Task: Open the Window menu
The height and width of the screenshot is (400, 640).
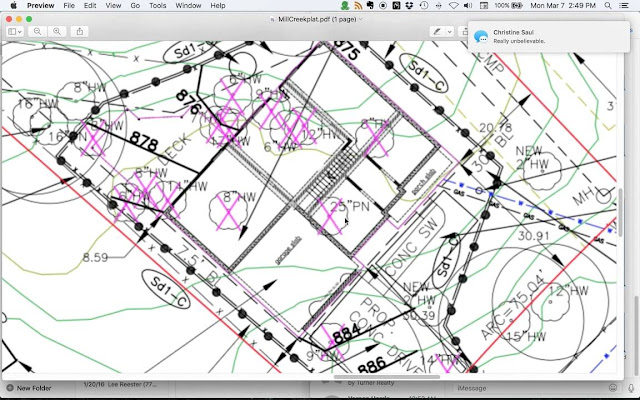Action: tap(188, 5)
